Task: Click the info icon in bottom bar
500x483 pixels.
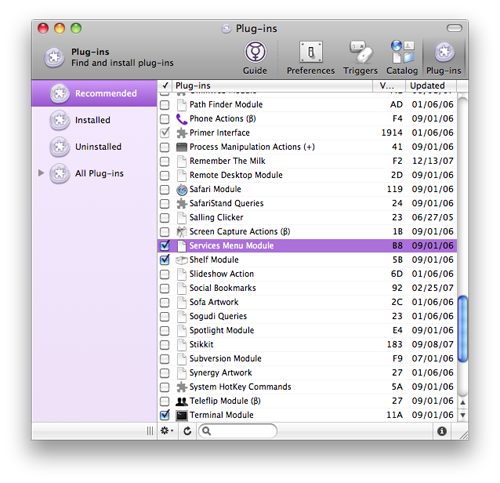Action: click(442, 431)
